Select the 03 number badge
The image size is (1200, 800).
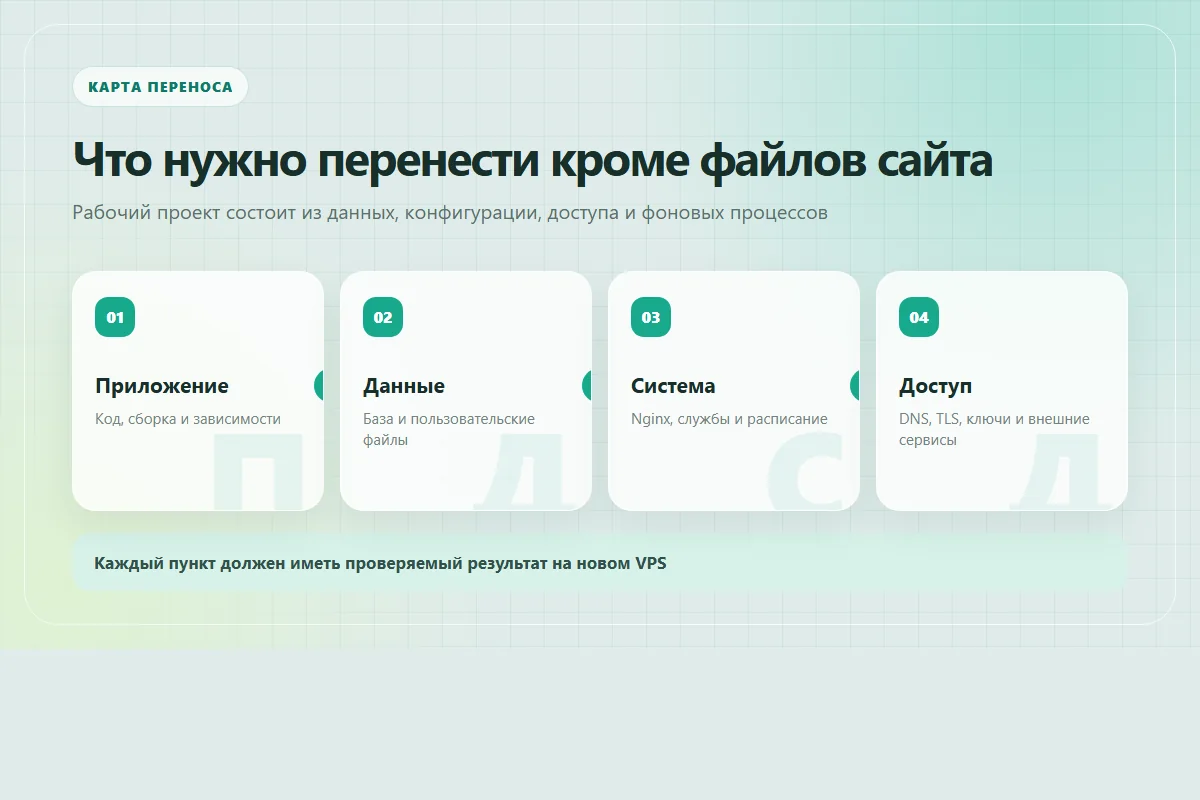click(x=651, y=317)
